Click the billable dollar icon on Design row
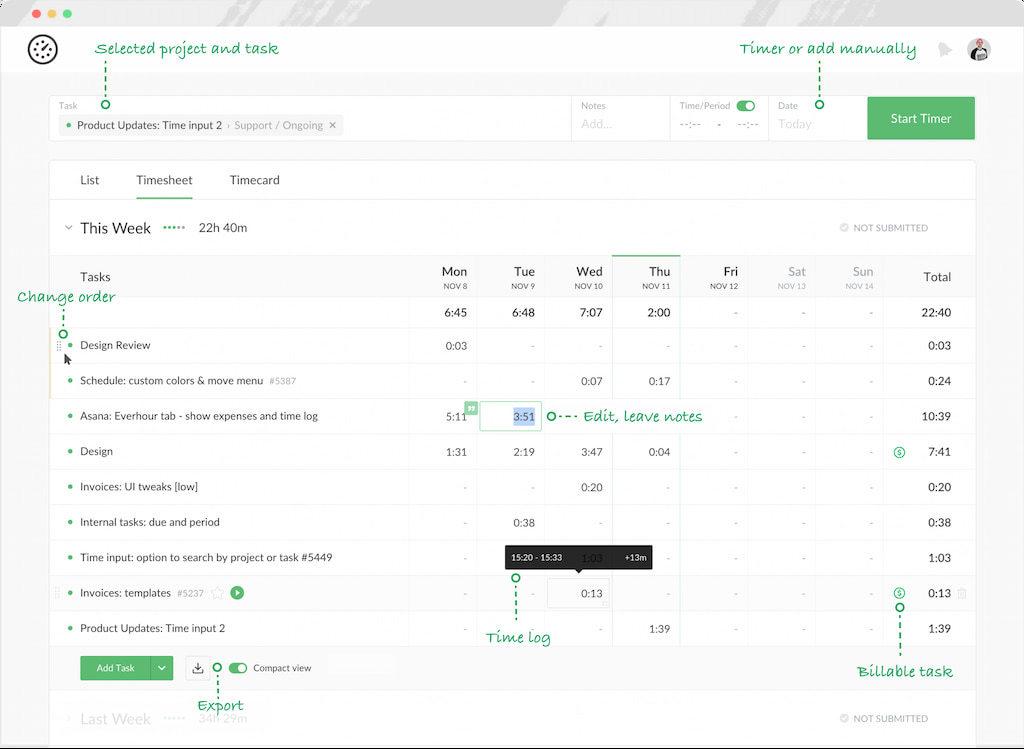The height and width of the screenshot is (749, 1024). [x=899, y=452]
